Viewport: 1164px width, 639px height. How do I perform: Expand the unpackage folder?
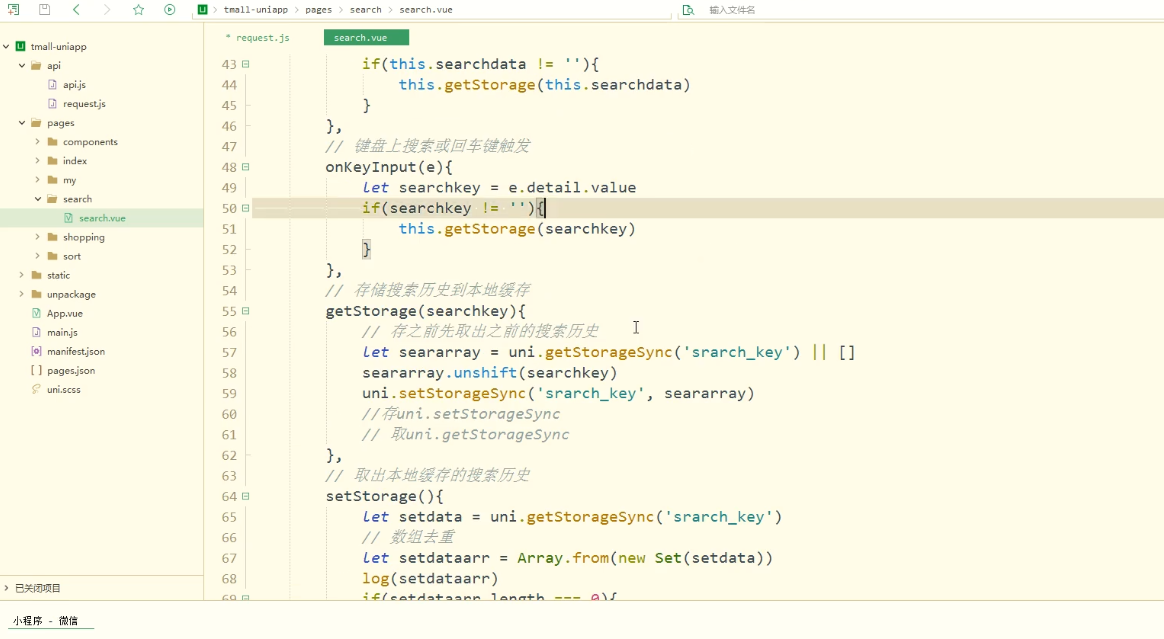22,294
